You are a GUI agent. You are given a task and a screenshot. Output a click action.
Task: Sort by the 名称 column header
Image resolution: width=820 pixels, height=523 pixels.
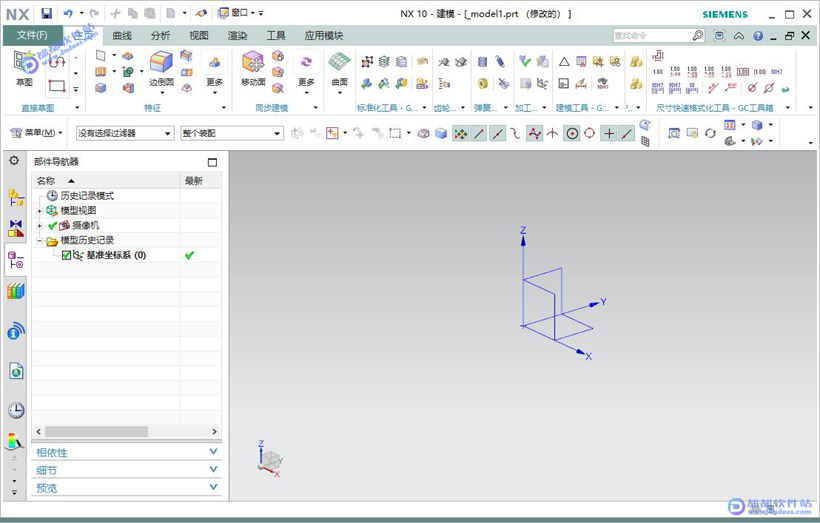click(x=106, y=181)
